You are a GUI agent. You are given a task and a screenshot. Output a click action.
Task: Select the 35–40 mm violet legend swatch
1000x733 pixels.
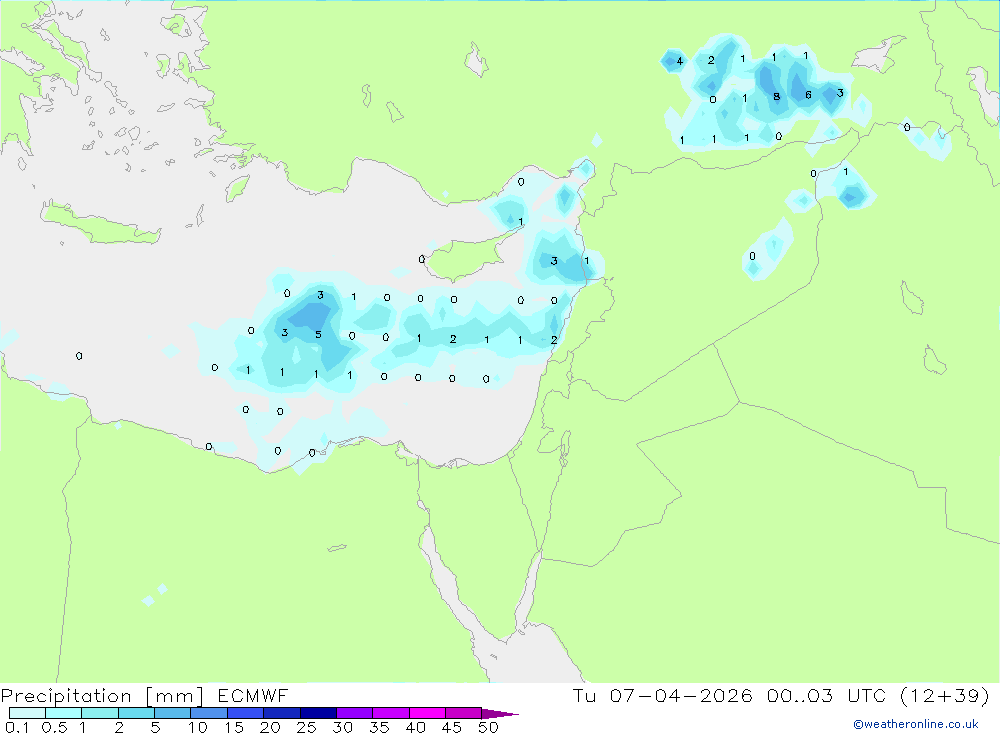coord(391,713)
